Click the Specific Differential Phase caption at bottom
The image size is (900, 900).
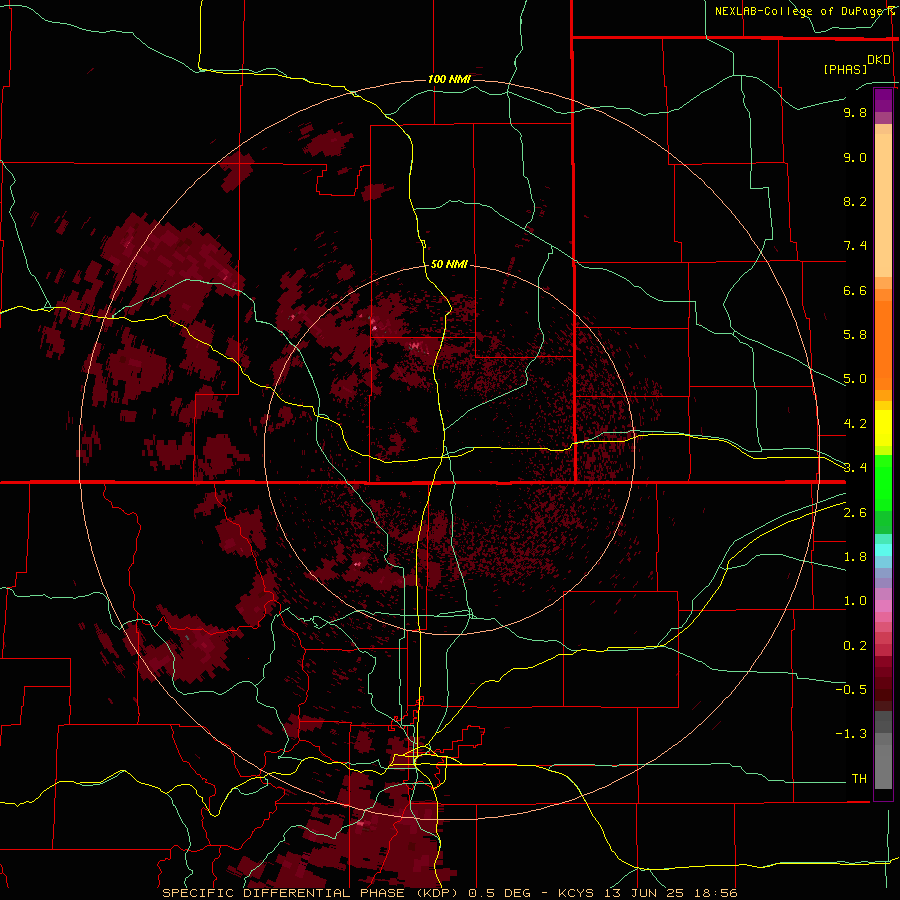(x=449, y=893)
